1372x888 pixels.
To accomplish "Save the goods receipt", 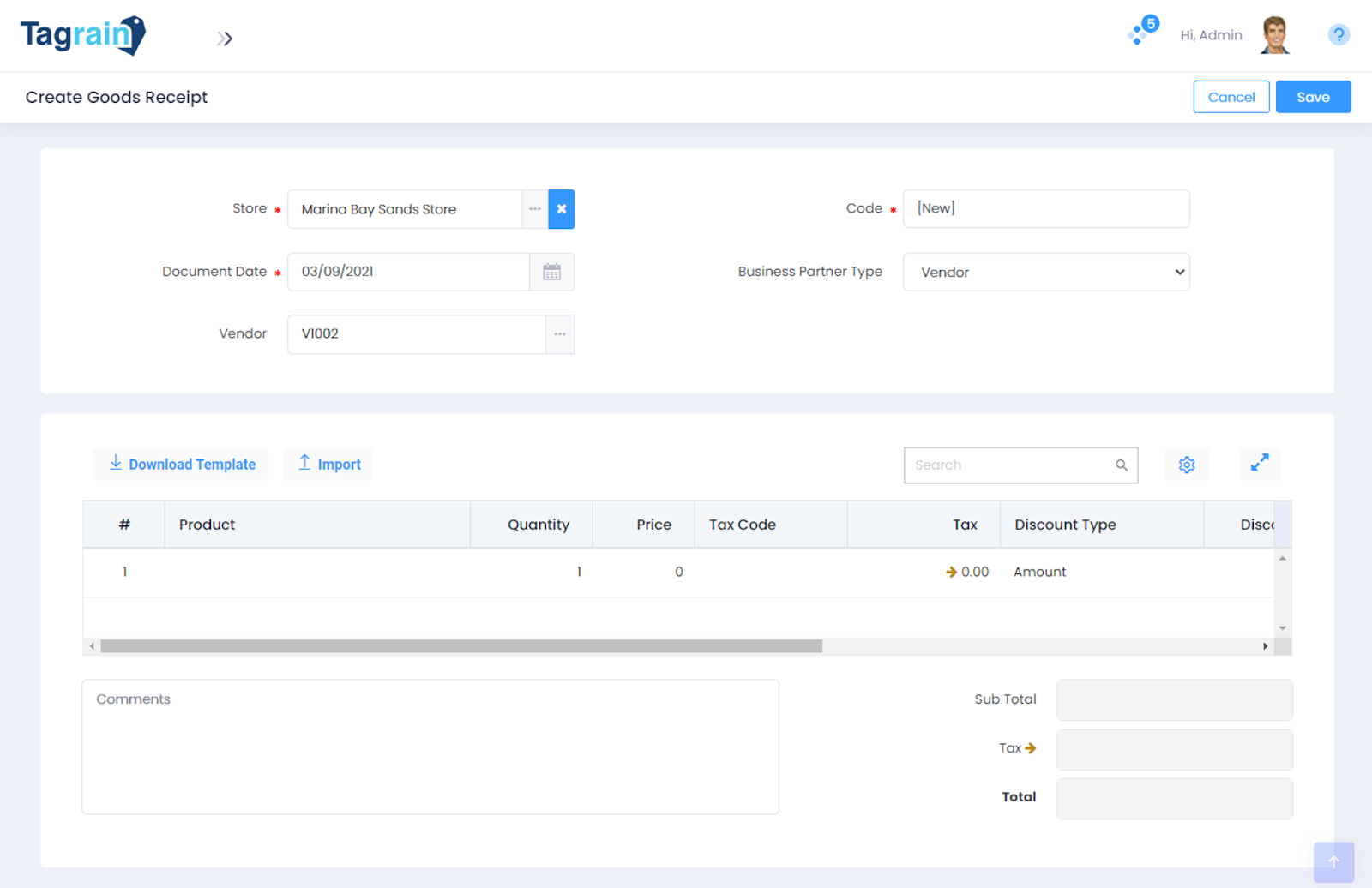I will pyautogui.click(x=1312, y=97).
